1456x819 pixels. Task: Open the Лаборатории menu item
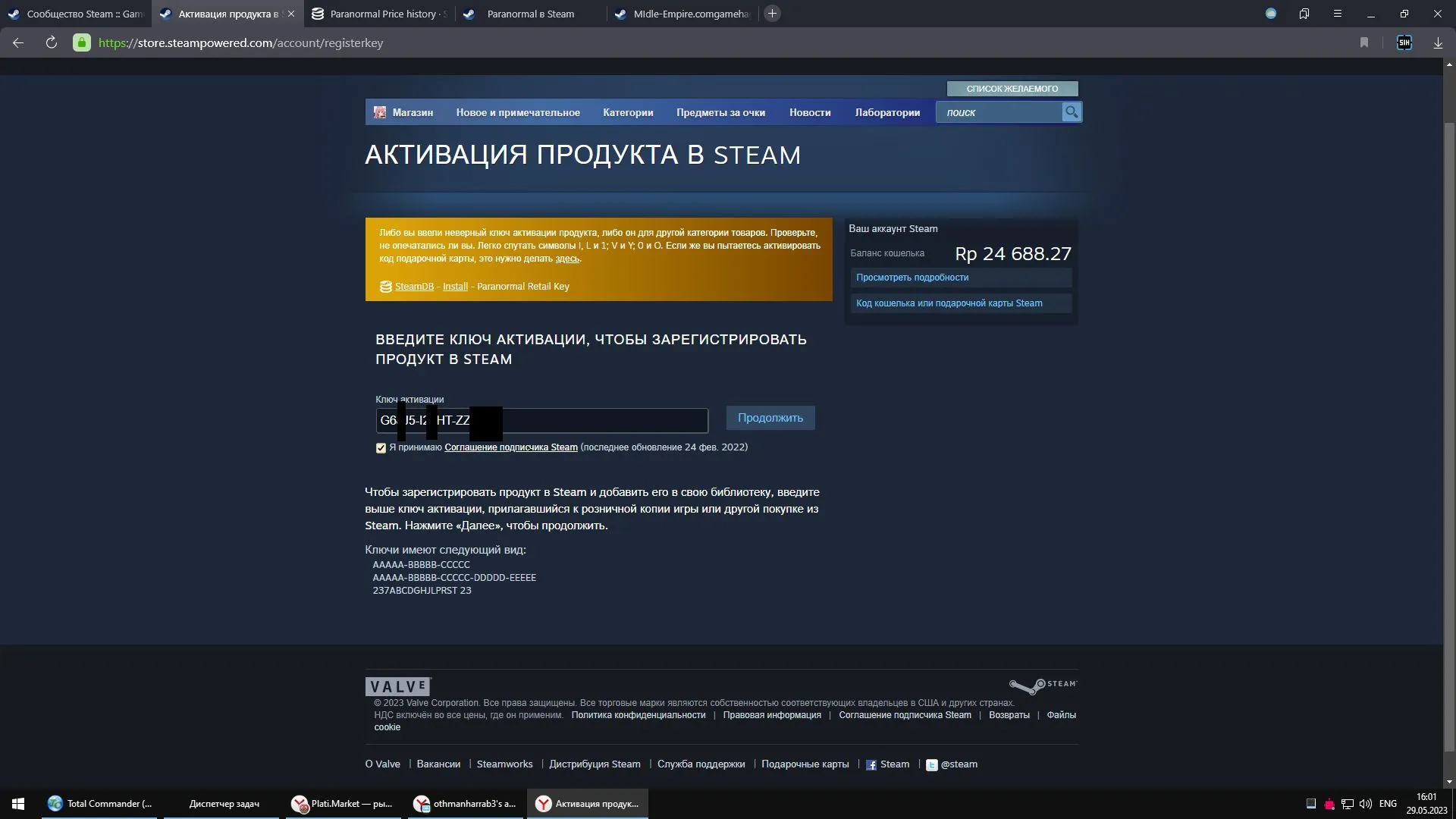[x=887, y=112]
